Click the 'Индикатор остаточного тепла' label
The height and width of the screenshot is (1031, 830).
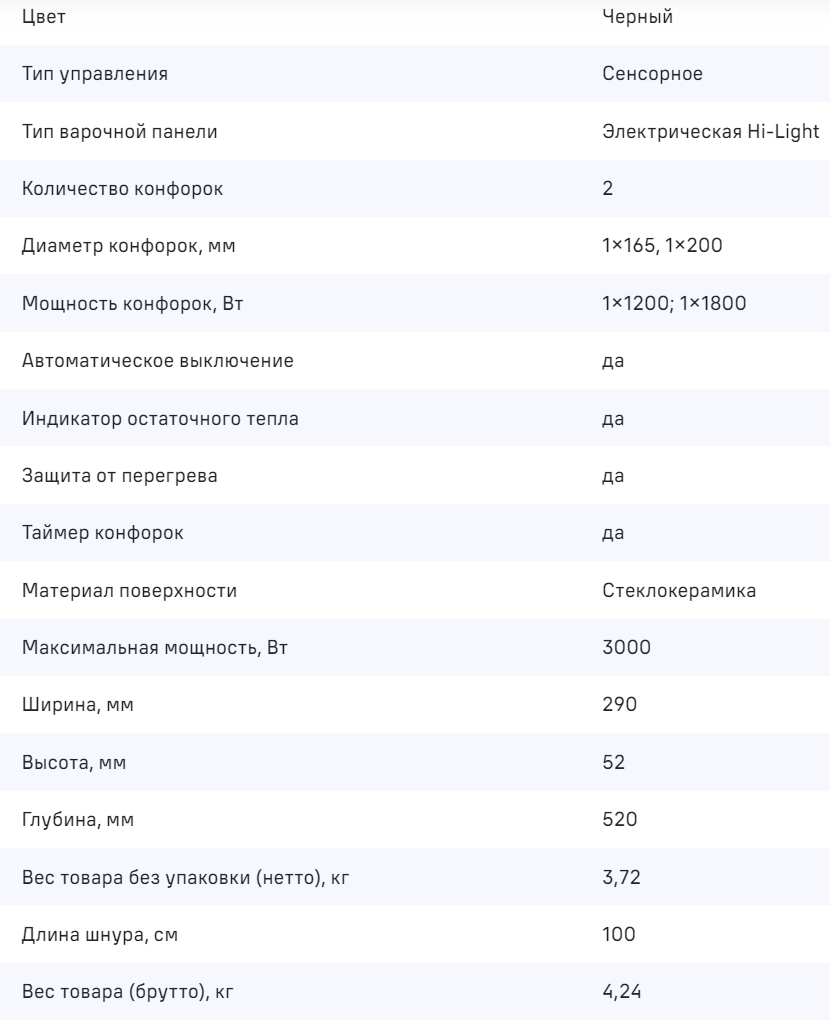pyautogui.click(x=160, y=419)
